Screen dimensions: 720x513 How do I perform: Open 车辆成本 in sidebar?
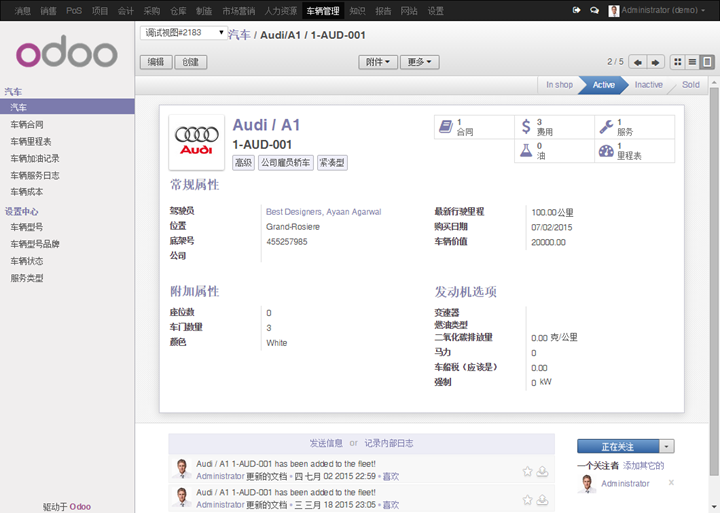coord(27,192)
